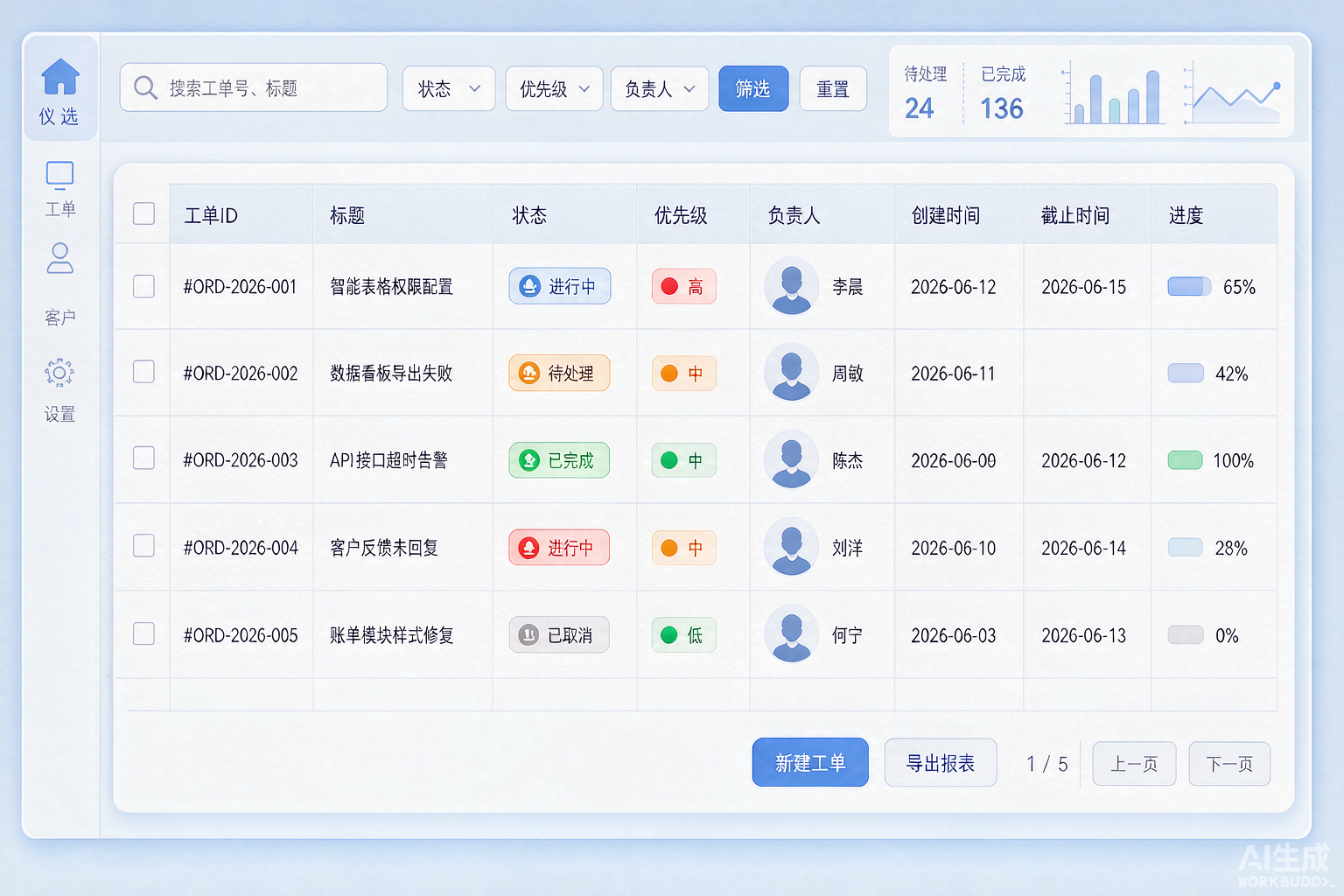The image size is (1344, 896).
Task: Click 陈杰's avatar icon
Action: [792, 459]
